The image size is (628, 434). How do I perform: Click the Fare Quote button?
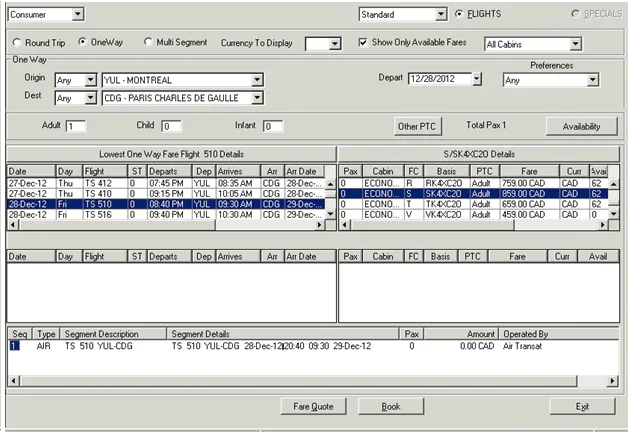tap(313, 406)
